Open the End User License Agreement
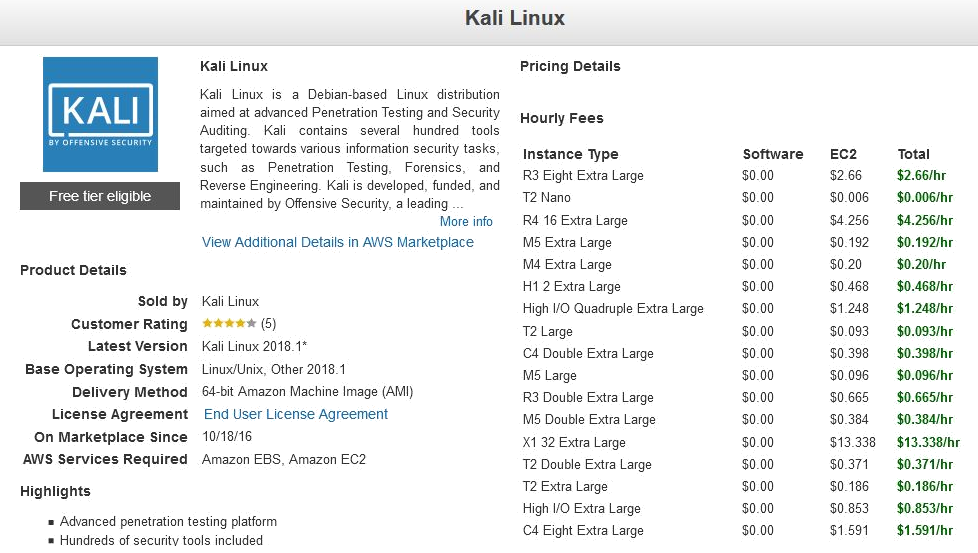Viewport: 978px width, 553px height. pyautogui.click(x=296, y=414)
